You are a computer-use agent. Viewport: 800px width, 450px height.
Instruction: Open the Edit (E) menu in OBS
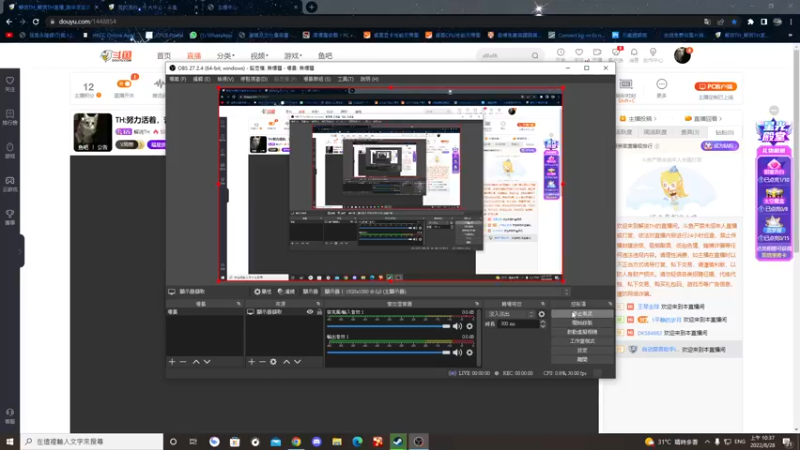202,79
